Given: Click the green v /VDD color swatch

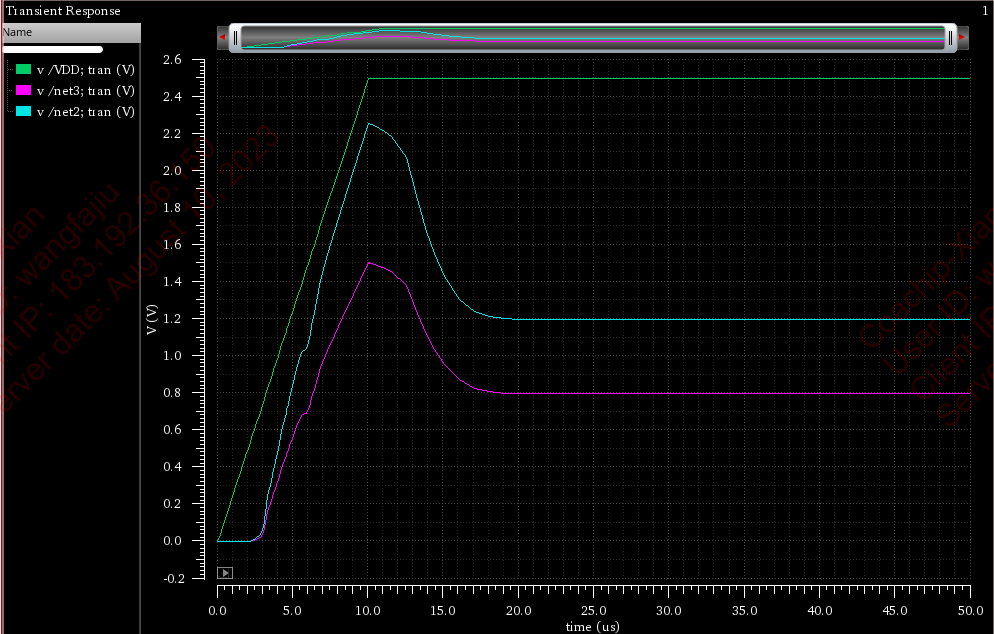Looking at the screenshot, I should (x=24, y=70).
